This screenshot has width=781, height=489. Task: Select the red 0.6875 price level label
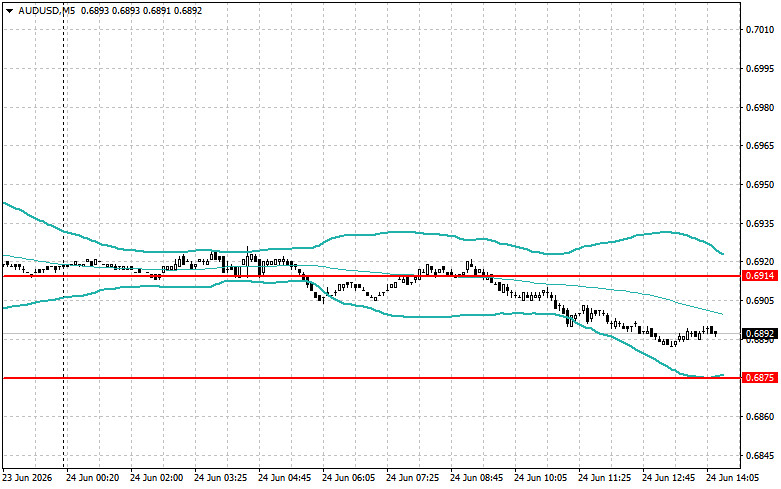click(x=759, y=378)
